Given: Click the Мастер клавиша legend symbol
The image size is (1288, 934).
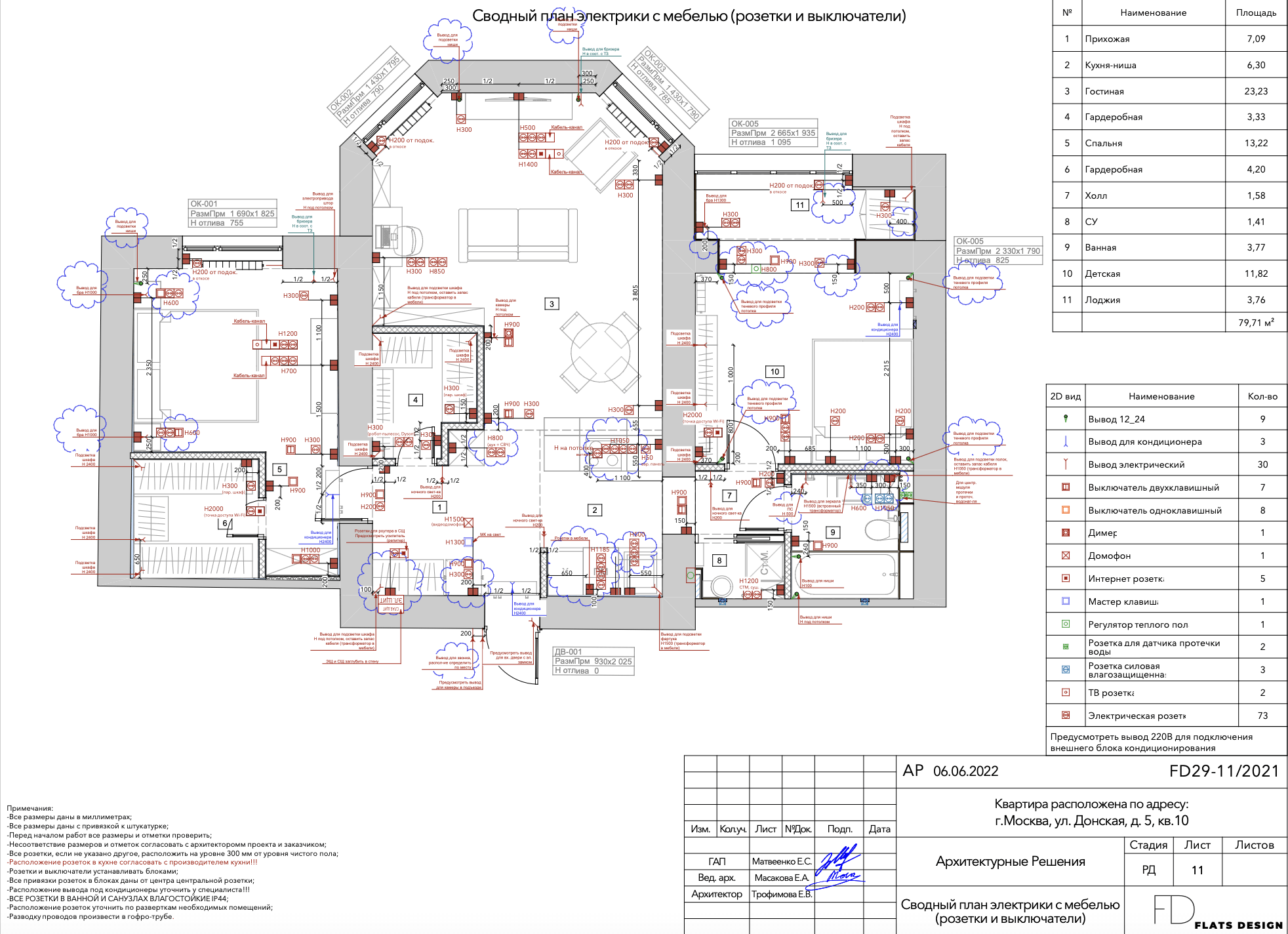Looking at the screenshot, I should pos(1066,601).
